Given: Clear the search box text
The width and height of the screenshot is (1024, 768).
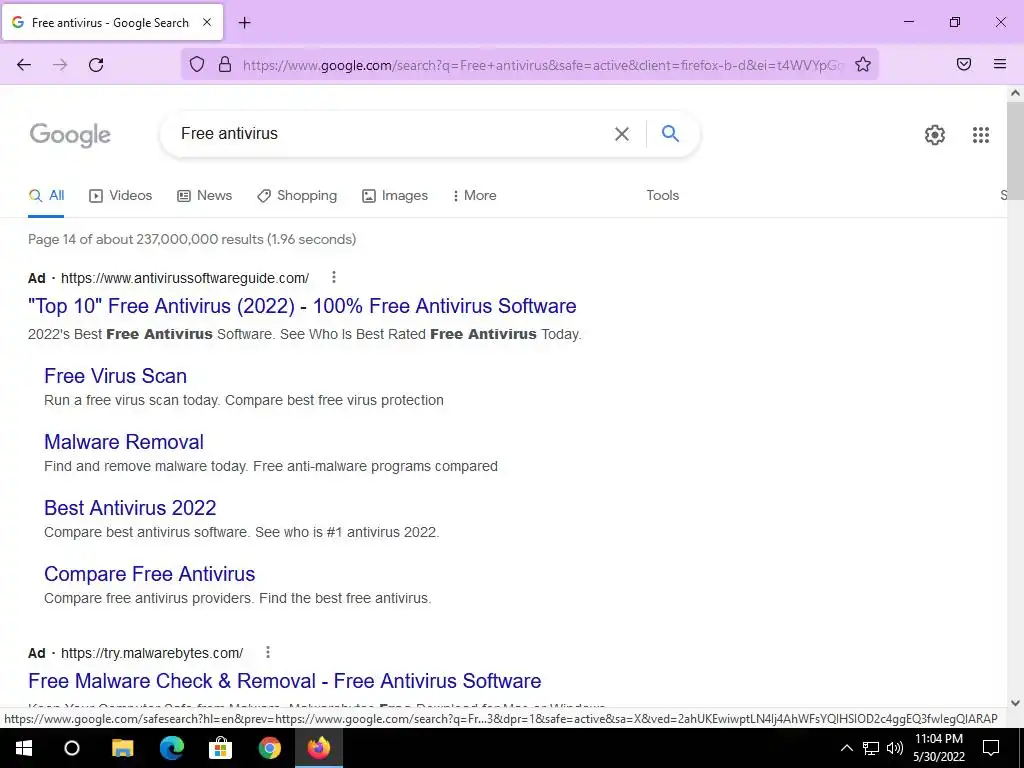Looking at the screenshot, I should (622, 134).
